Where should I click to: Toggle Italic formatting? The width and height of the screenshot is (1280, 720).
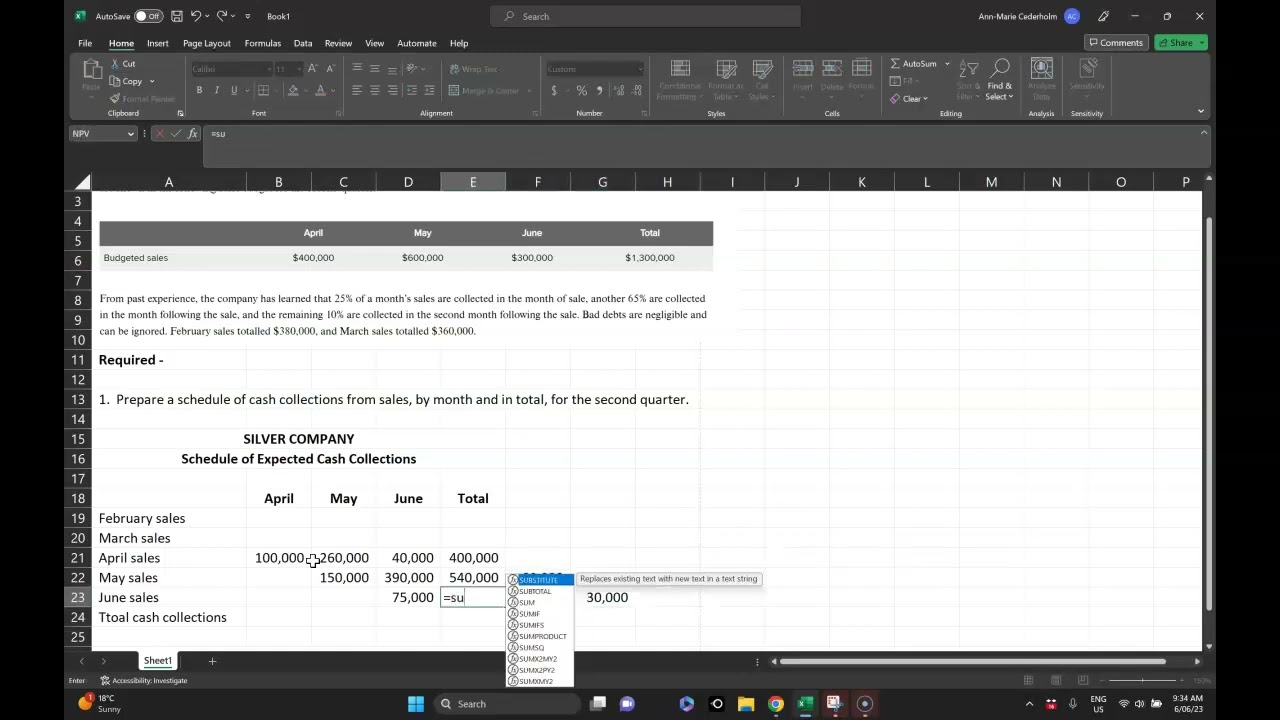click(216, 90)
